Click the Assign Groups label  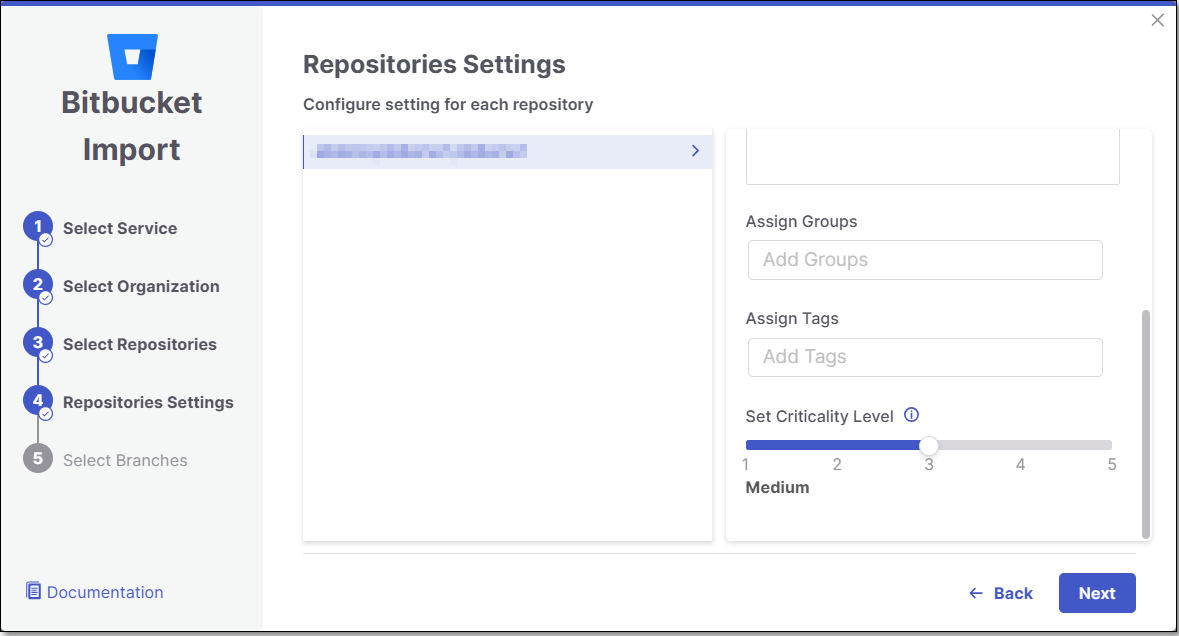point(802,222)
